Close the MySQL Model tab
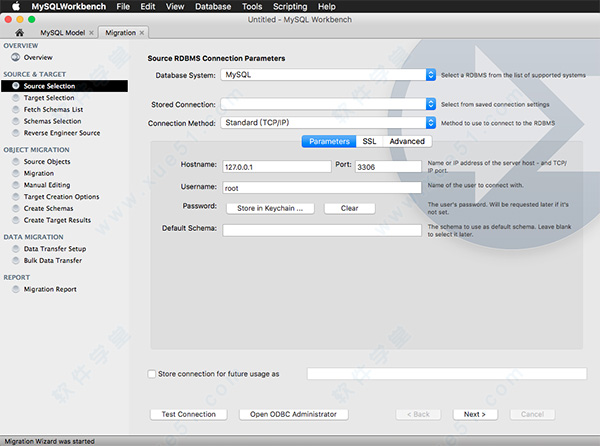 click(91, 33)
